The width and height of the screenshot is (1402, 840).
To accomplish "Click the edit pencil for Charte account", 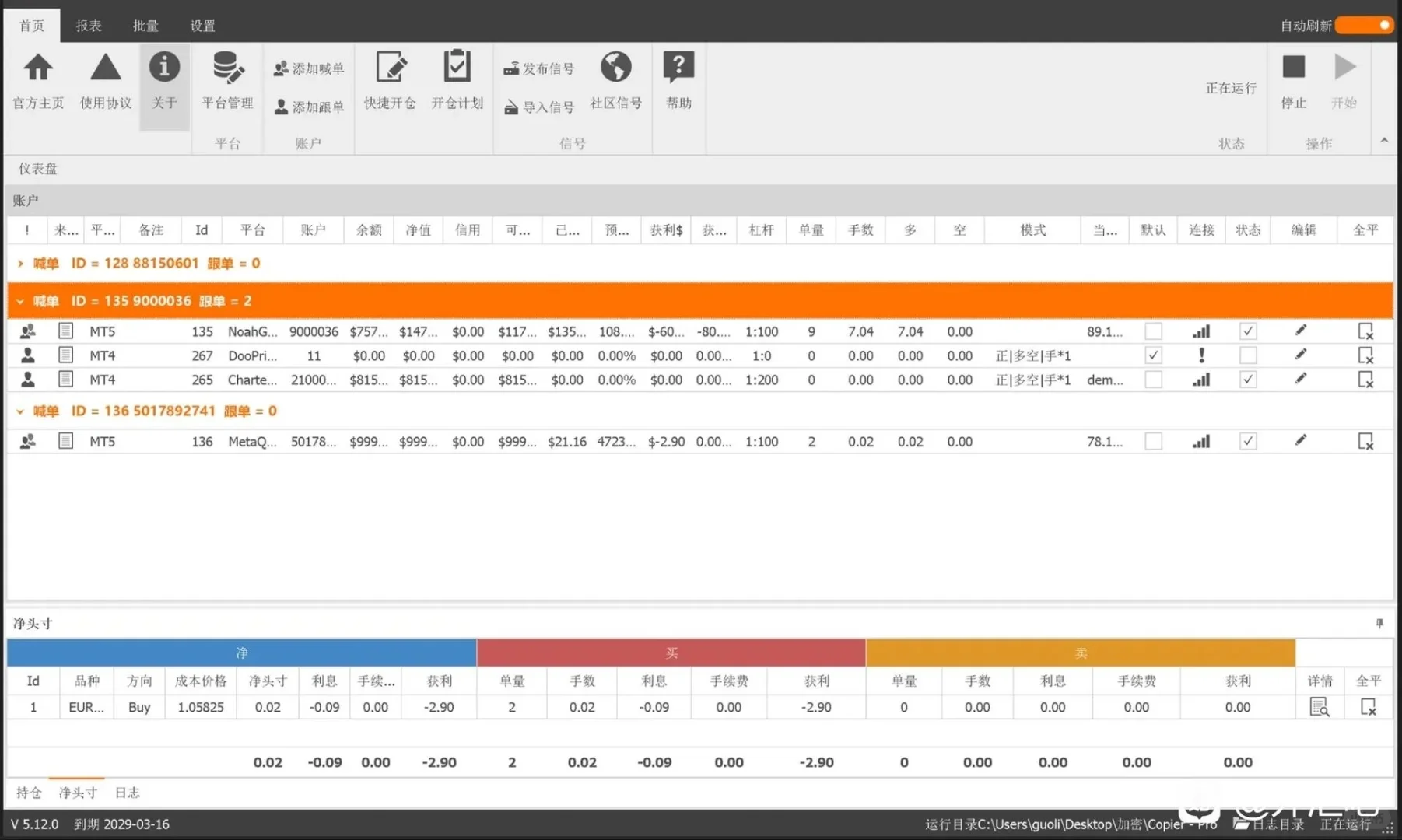I will [x=1301, y=379].
